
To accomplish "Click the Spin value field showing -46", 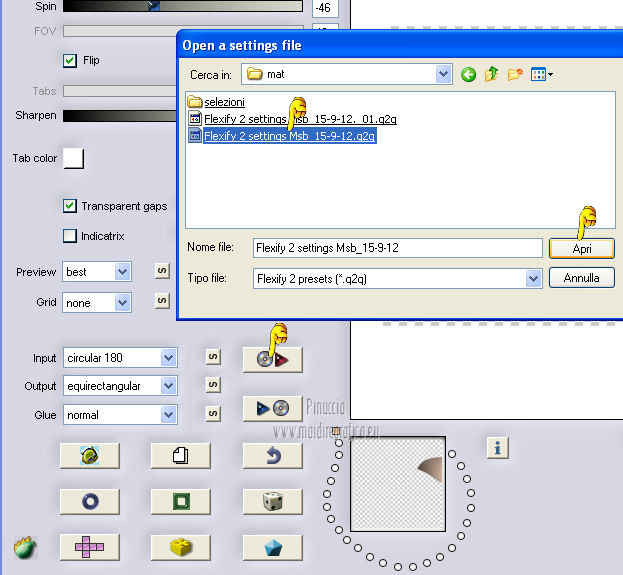I will (325, 8).
